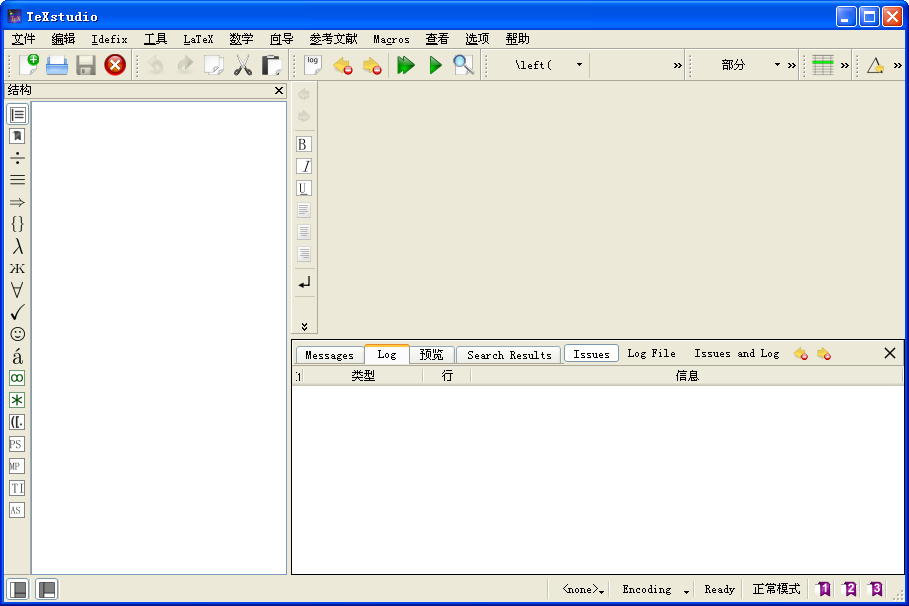Open the Greek letters lambda symbol panel

17,246
